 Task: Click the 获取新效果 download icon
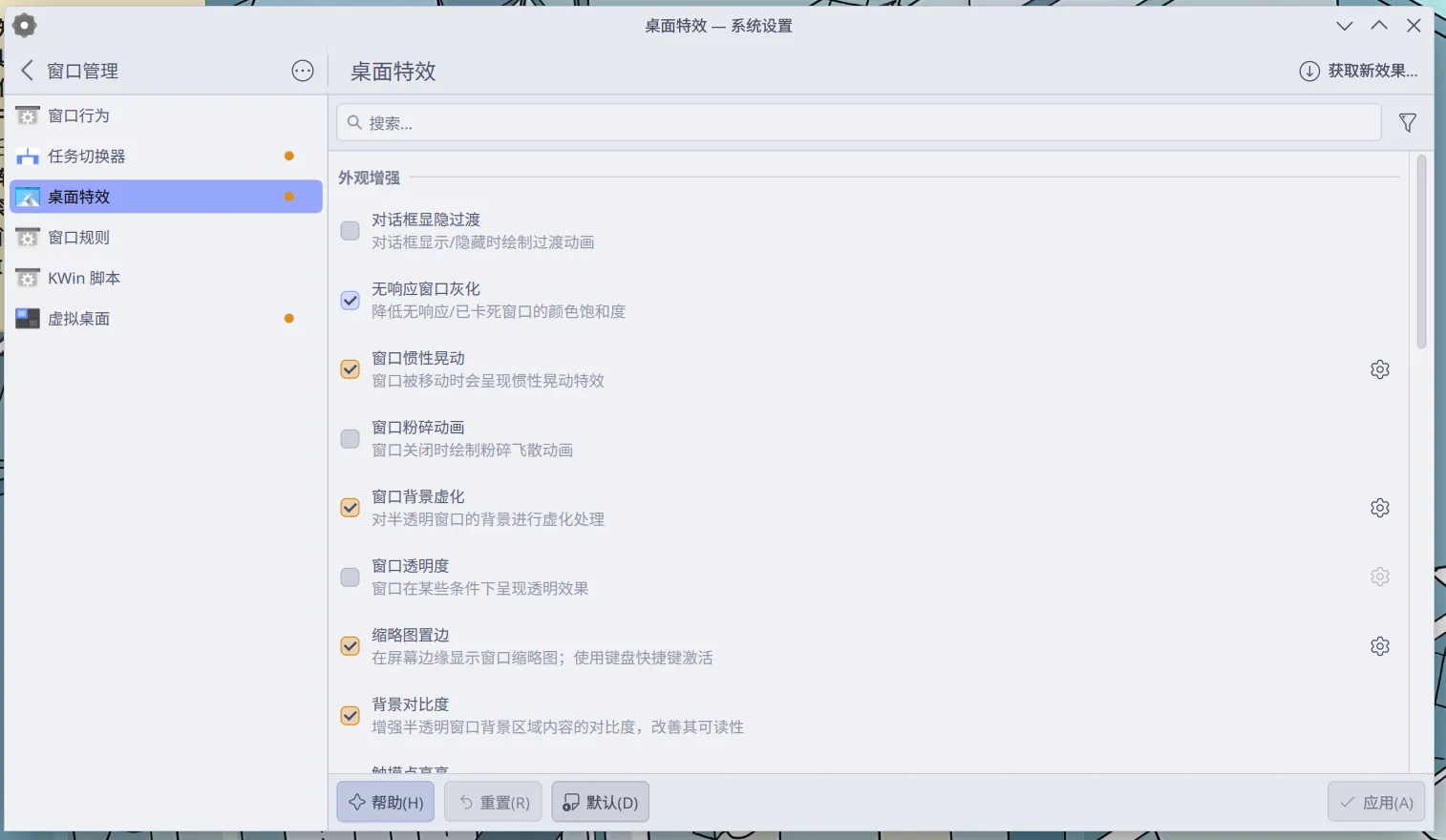coord(1309,71)
